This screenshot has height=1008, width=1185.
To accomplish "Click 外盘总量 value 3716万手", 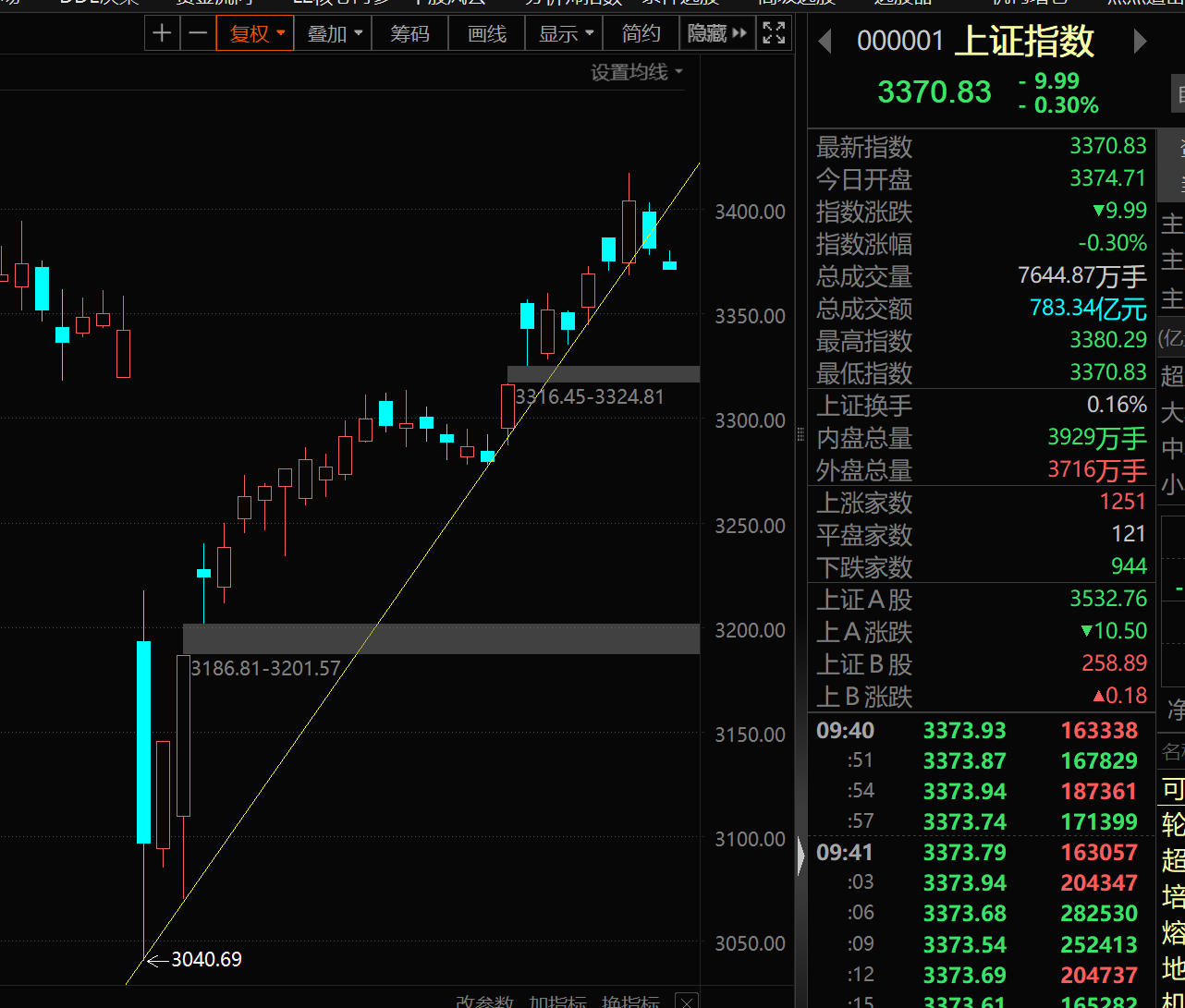I will (1096, 469).
